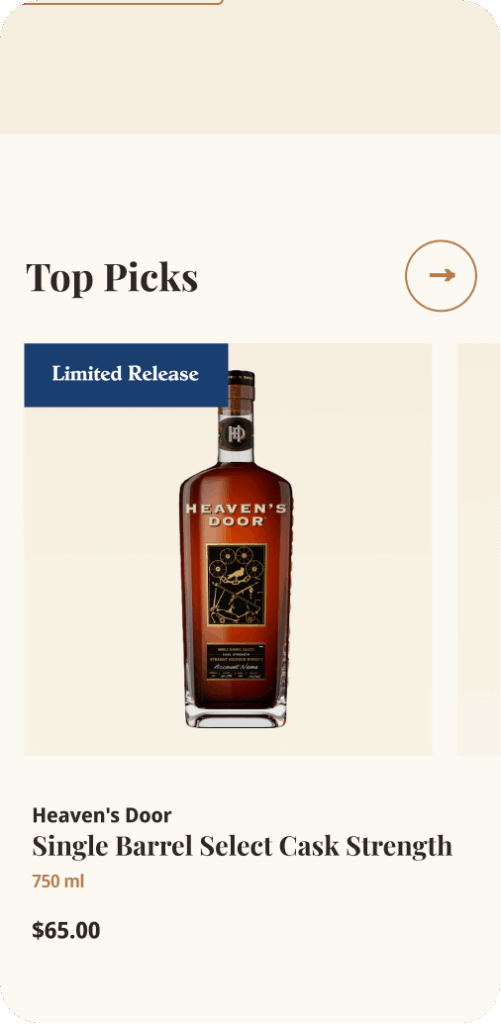Open the Heaven's Door bottle image

point(236,549)
